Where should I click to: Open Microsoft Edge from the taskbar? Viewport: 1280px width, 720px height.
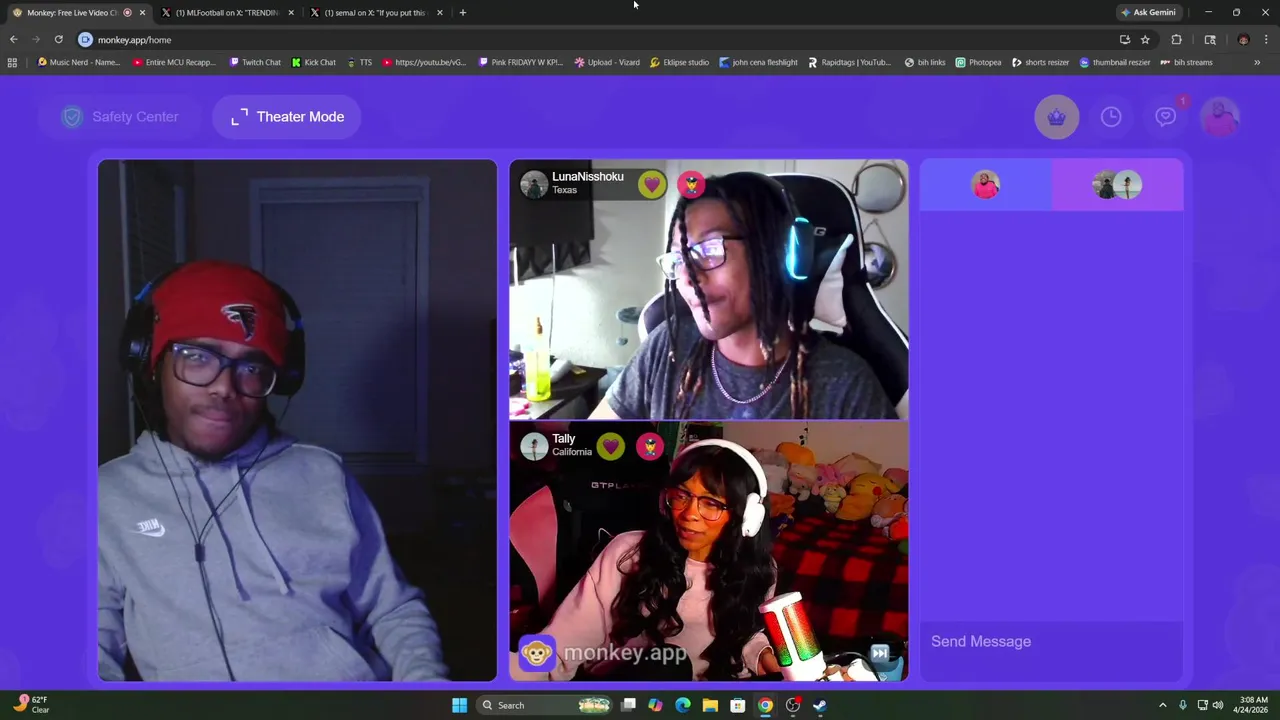tap(683, 705)
